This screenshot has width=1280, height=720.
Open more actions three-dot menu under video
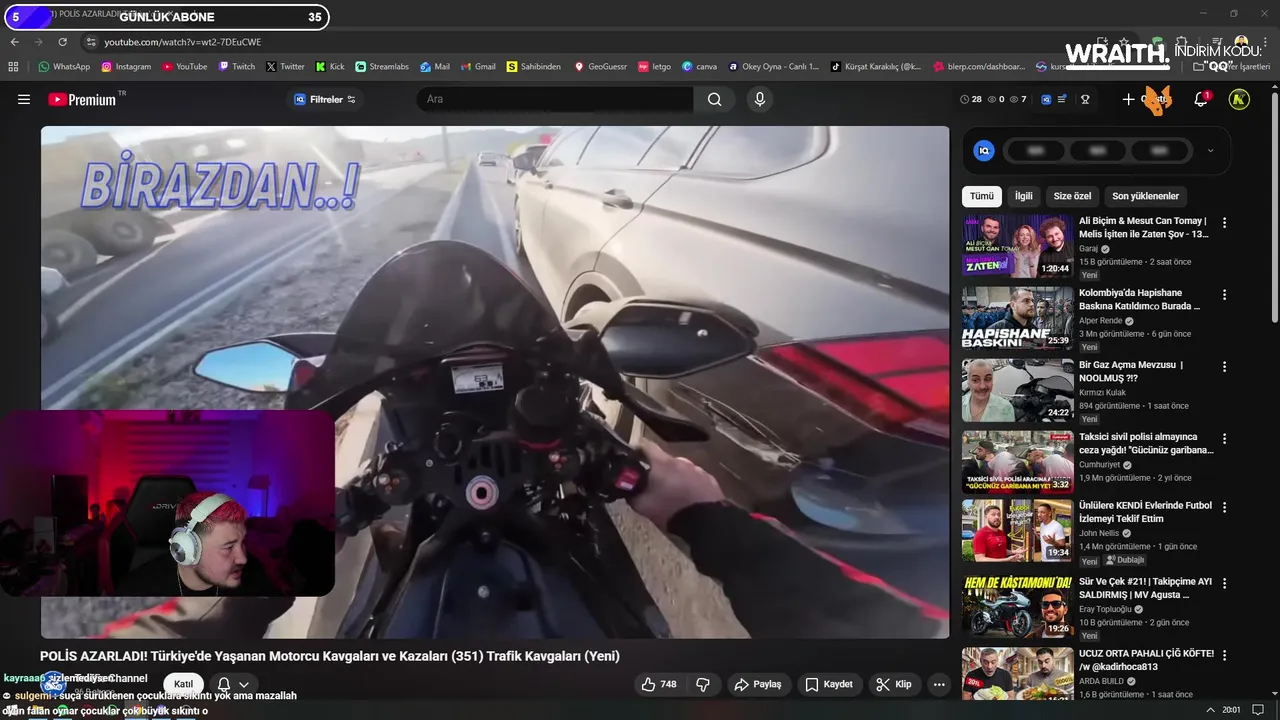pos(938,684)
